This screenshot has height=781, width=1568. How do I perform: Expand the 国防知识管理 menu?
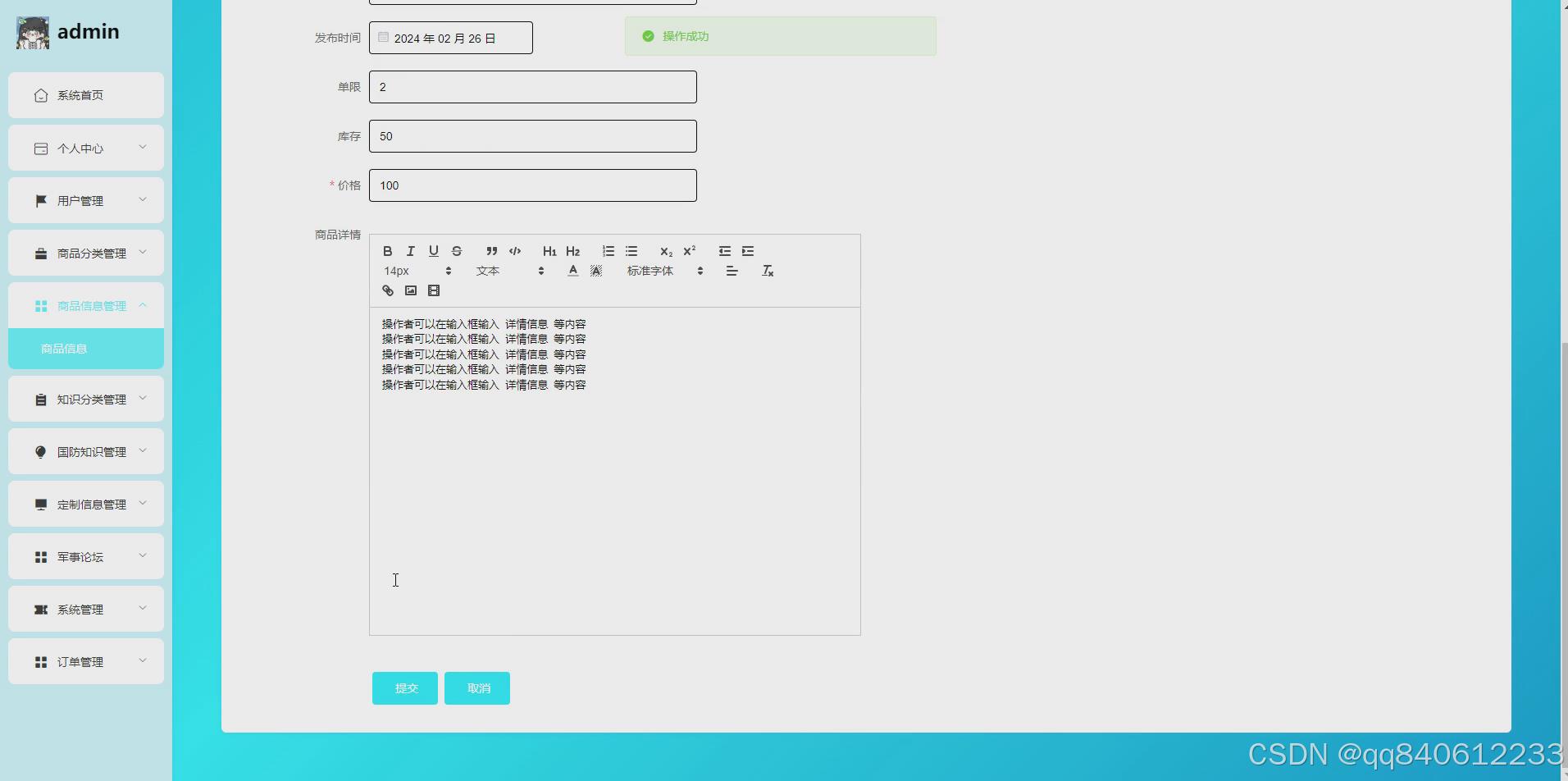pyautogui.click(x=86, y=451)
